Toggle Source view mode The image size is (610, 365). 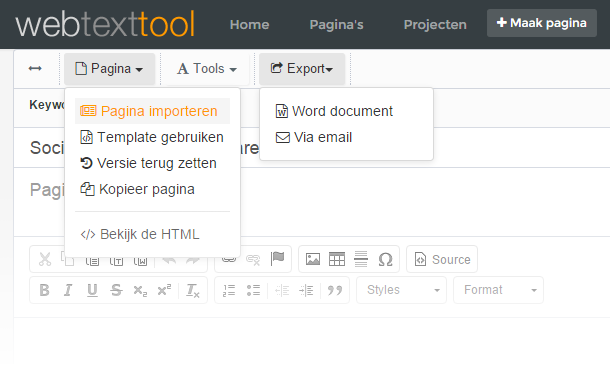[x=442, y=259]
